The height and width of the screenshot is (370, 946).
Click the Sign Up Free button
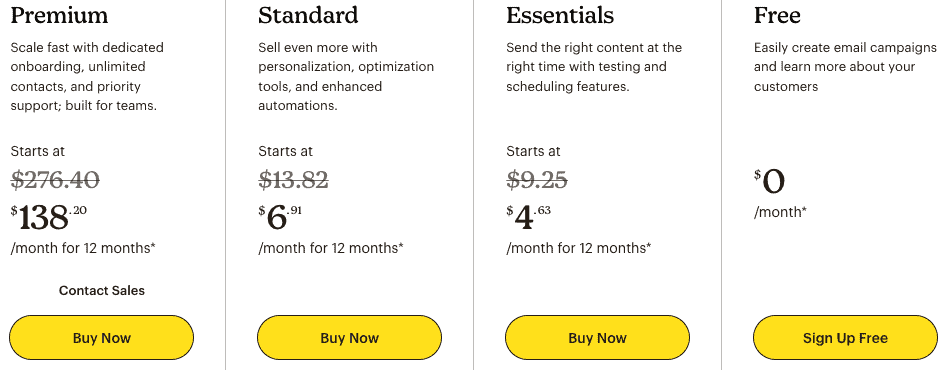[x=845, y=337]
